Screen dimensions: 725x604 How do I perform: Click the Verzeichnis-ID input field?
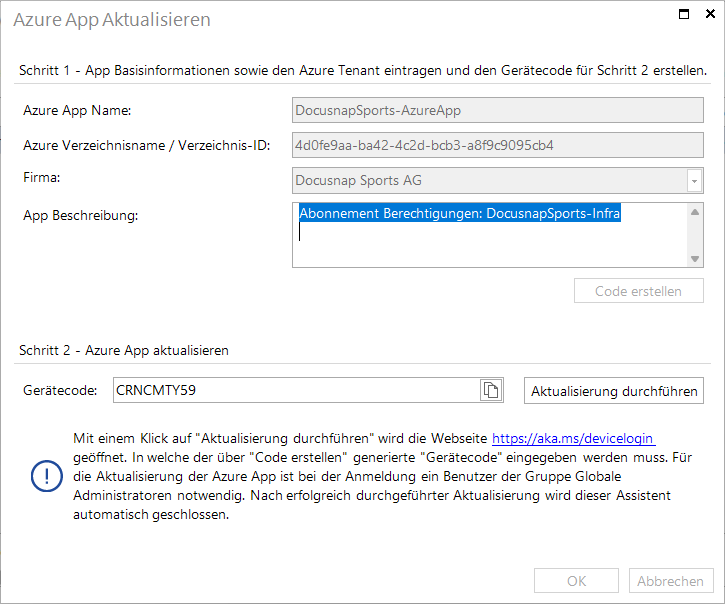pos(498,145)
